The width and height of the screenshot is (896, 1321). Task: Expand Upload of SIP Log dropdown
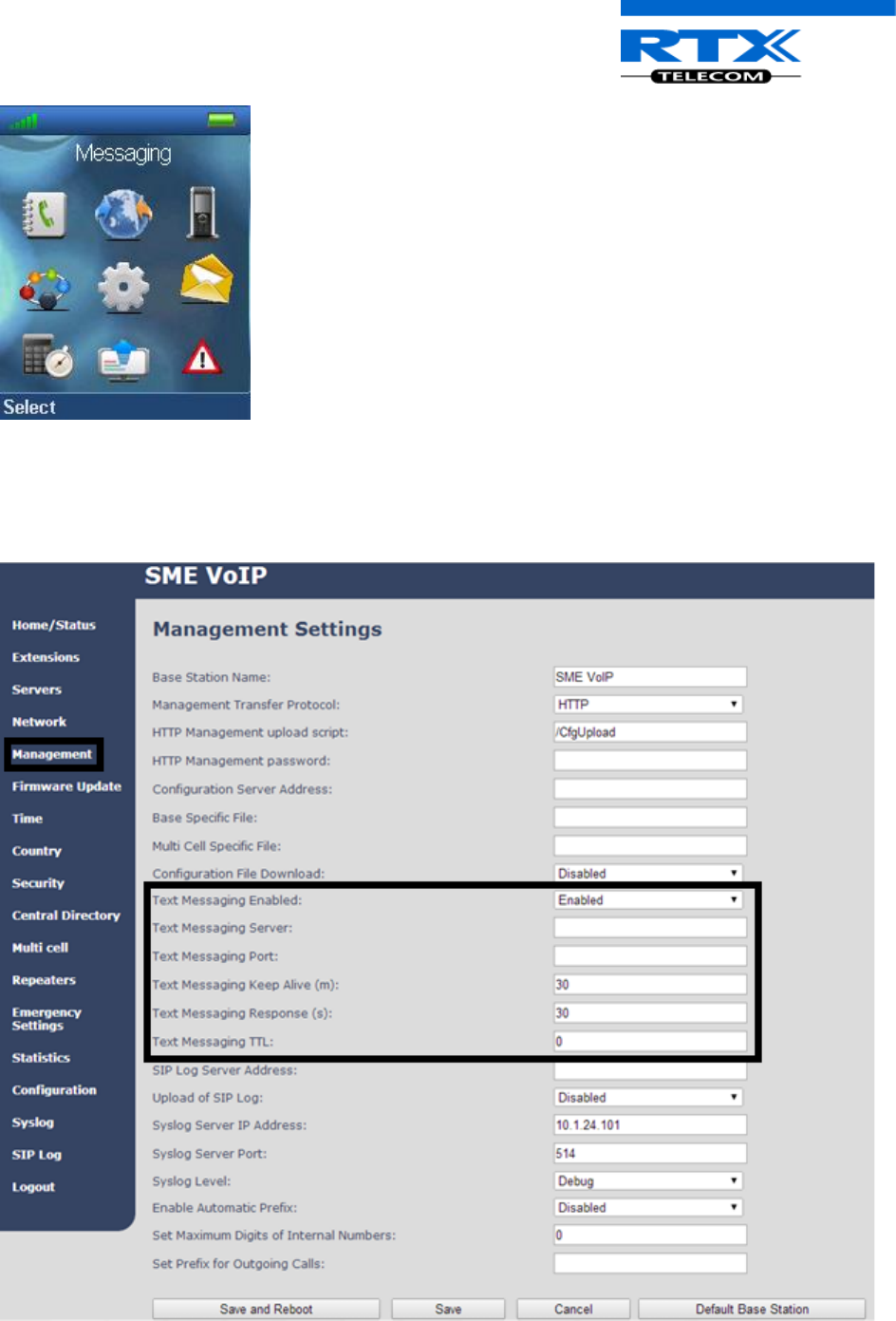click(648, 1098)
